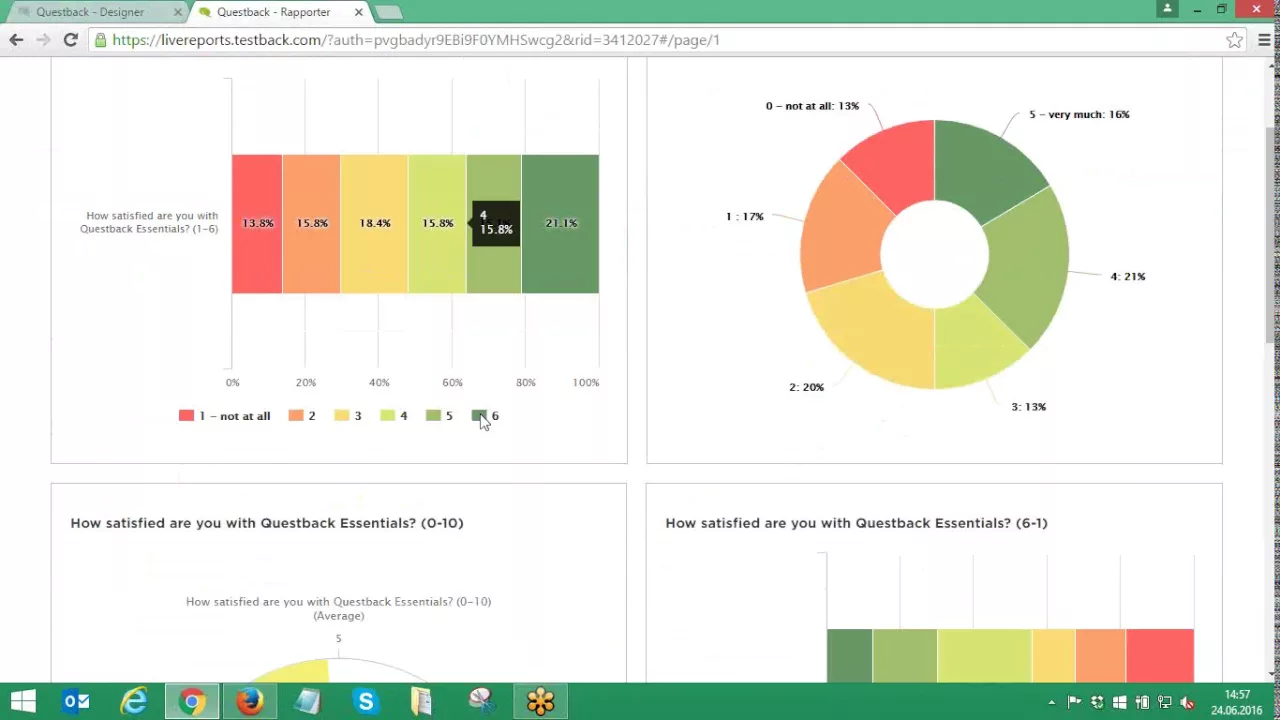This screenshot has height=720, width=1280.
Task: Show hidden system tray icons
Action: (1051, 703)
